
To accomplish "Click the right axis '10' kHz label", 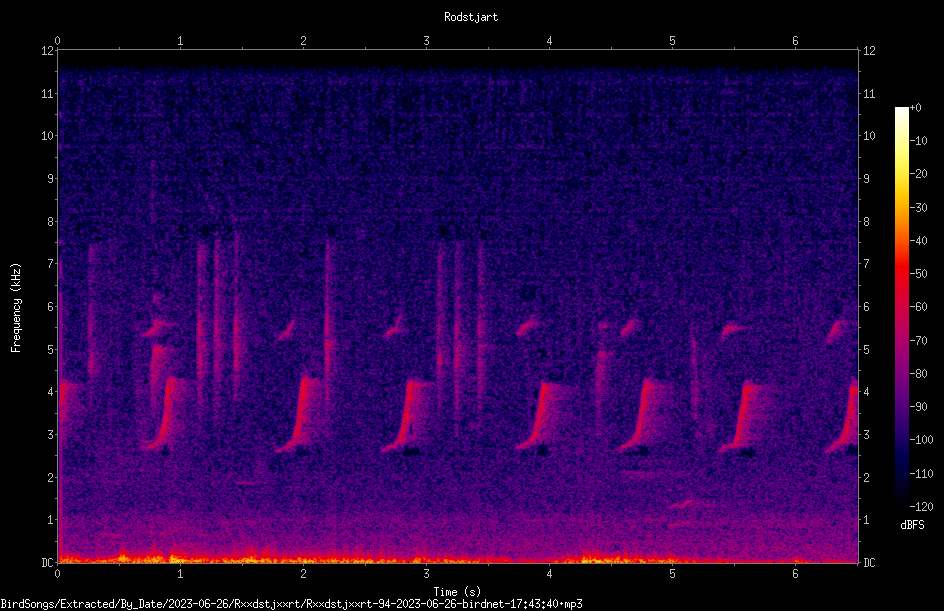I will pyautogui.click(x=869, y=136).
